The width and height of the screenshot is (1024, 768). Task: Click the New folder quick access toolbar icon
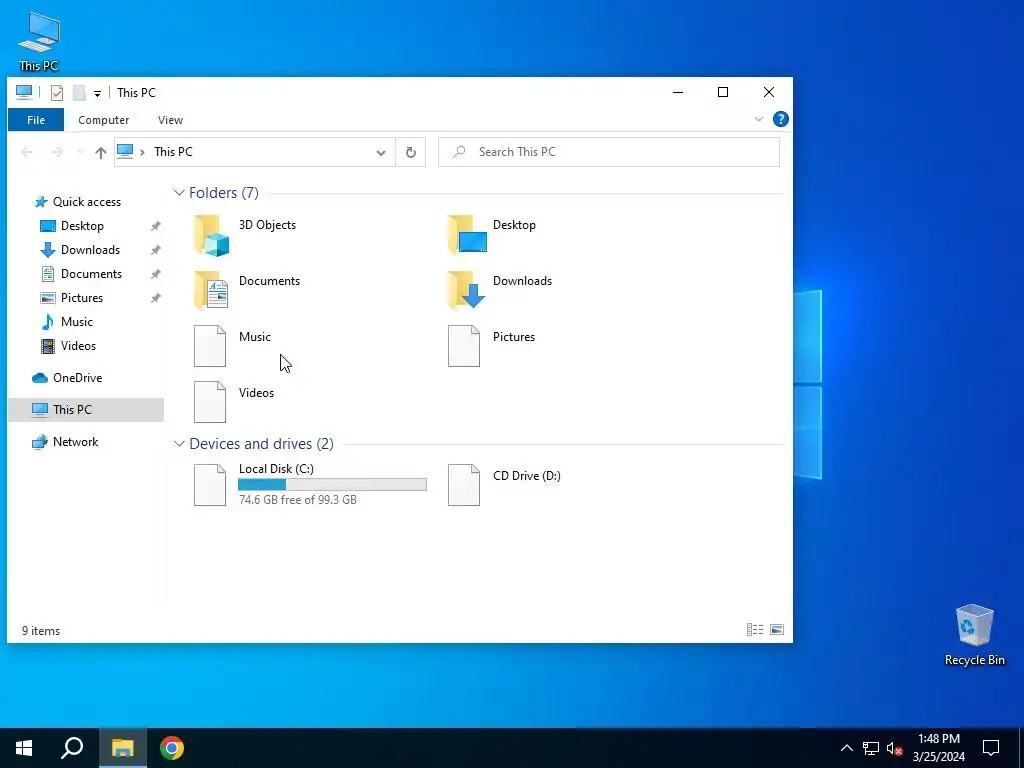pos(79,93)
